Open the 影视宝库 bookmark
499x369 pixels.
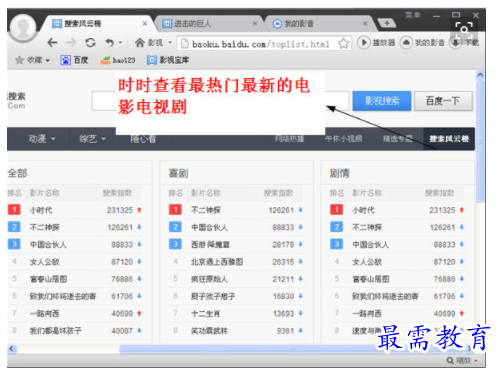[x=168, y=60]
